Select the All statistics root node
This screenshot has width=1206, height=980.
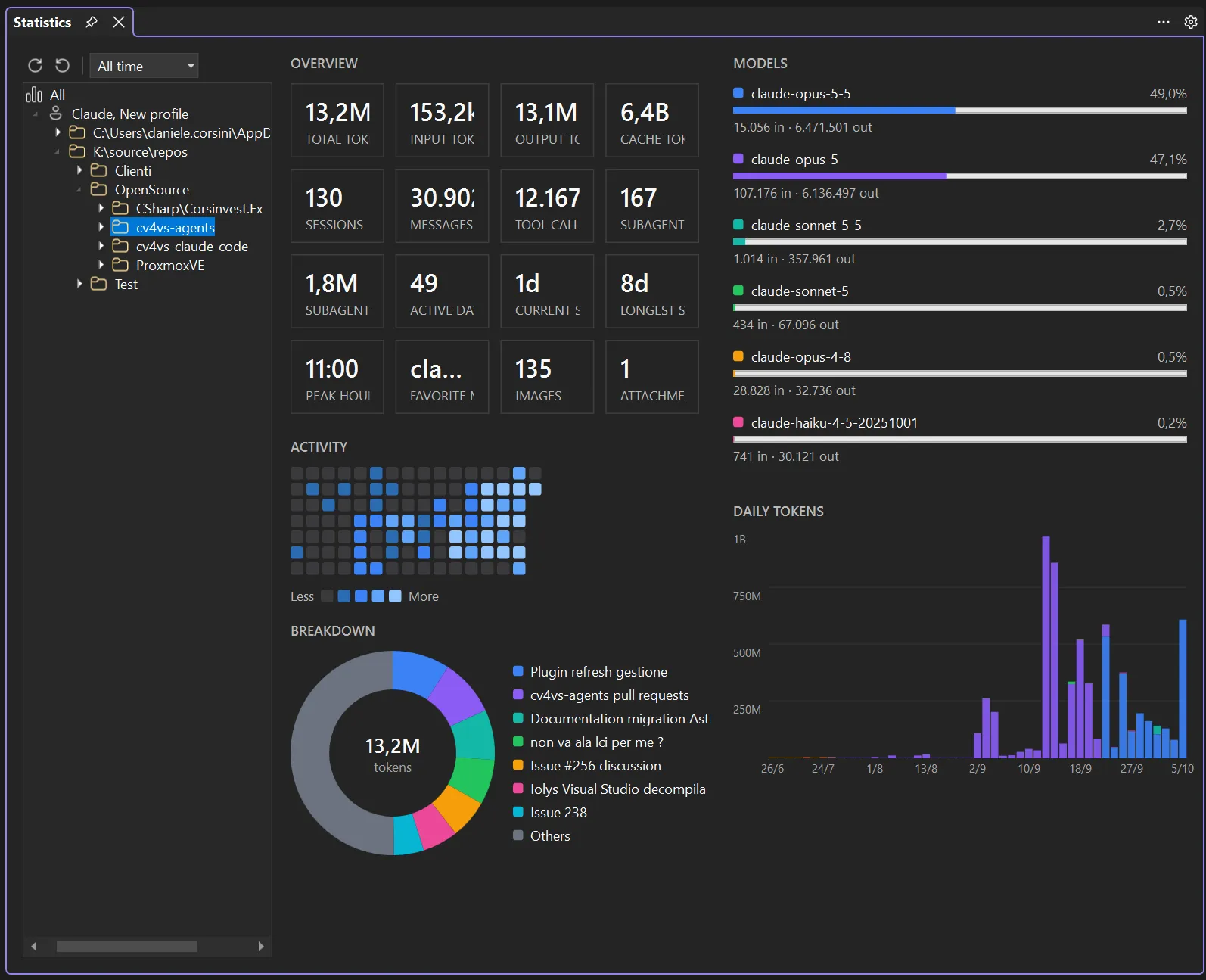[58, 95]
